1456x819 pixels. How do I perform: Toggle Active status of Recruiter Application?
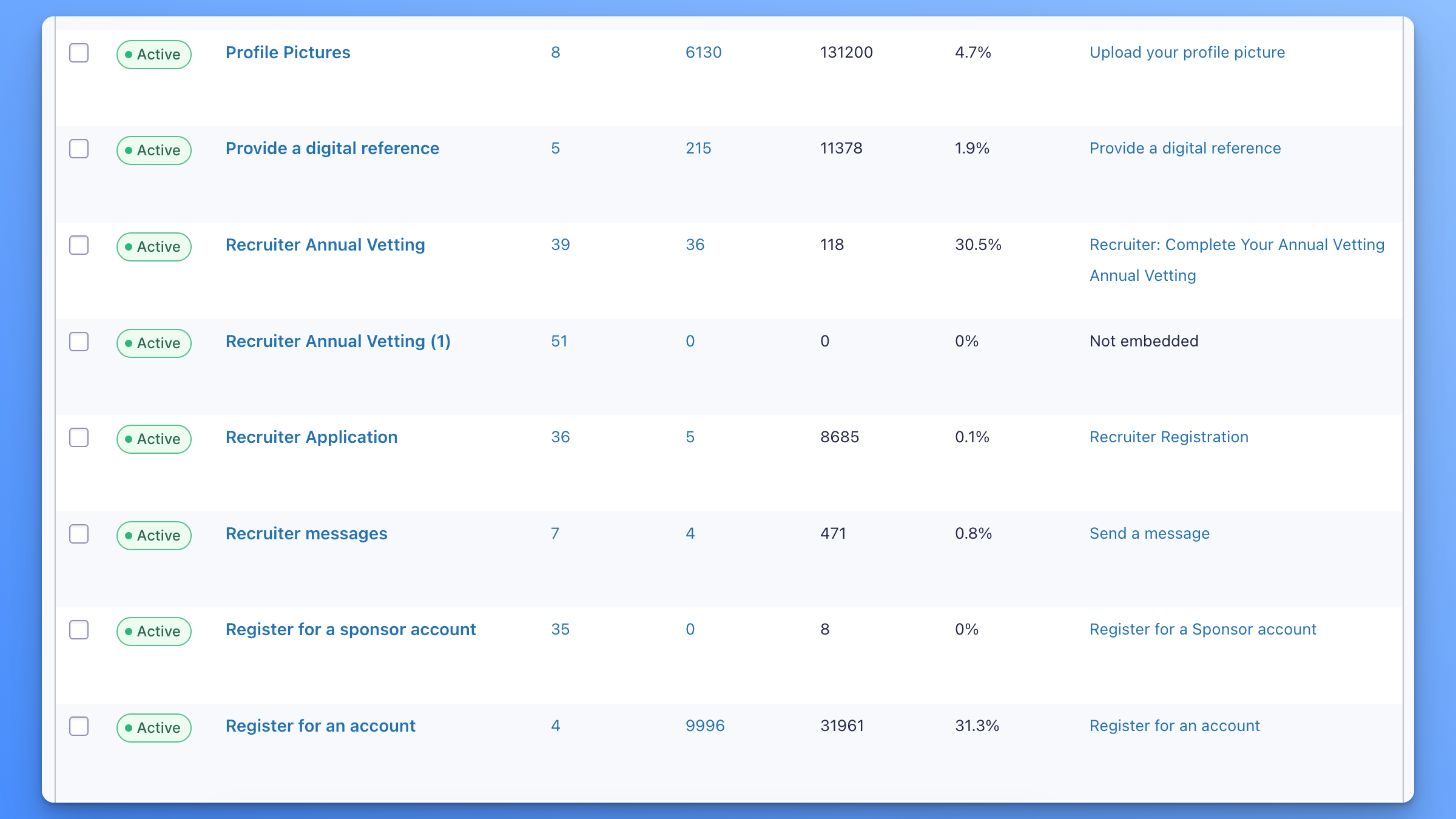(x=154, y=439)
